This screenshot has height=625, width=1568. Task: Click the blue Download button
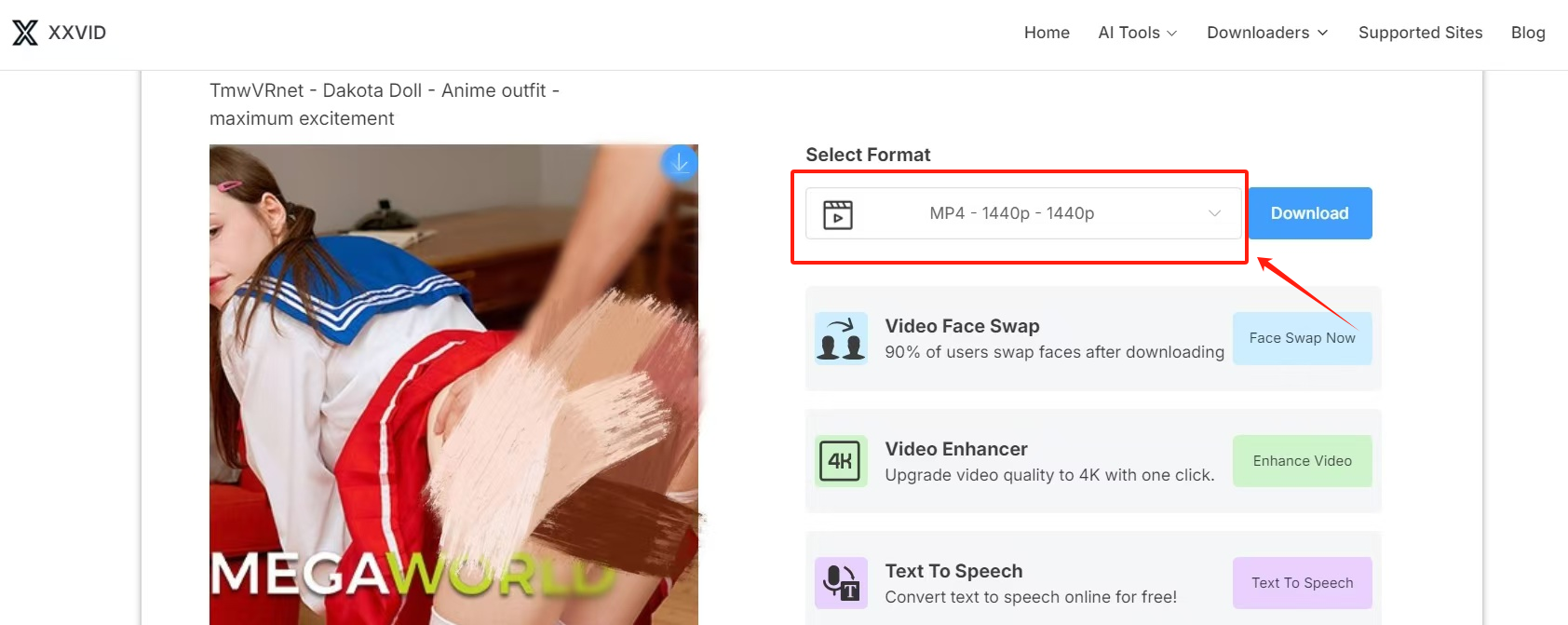click(x=1310, y=213)
